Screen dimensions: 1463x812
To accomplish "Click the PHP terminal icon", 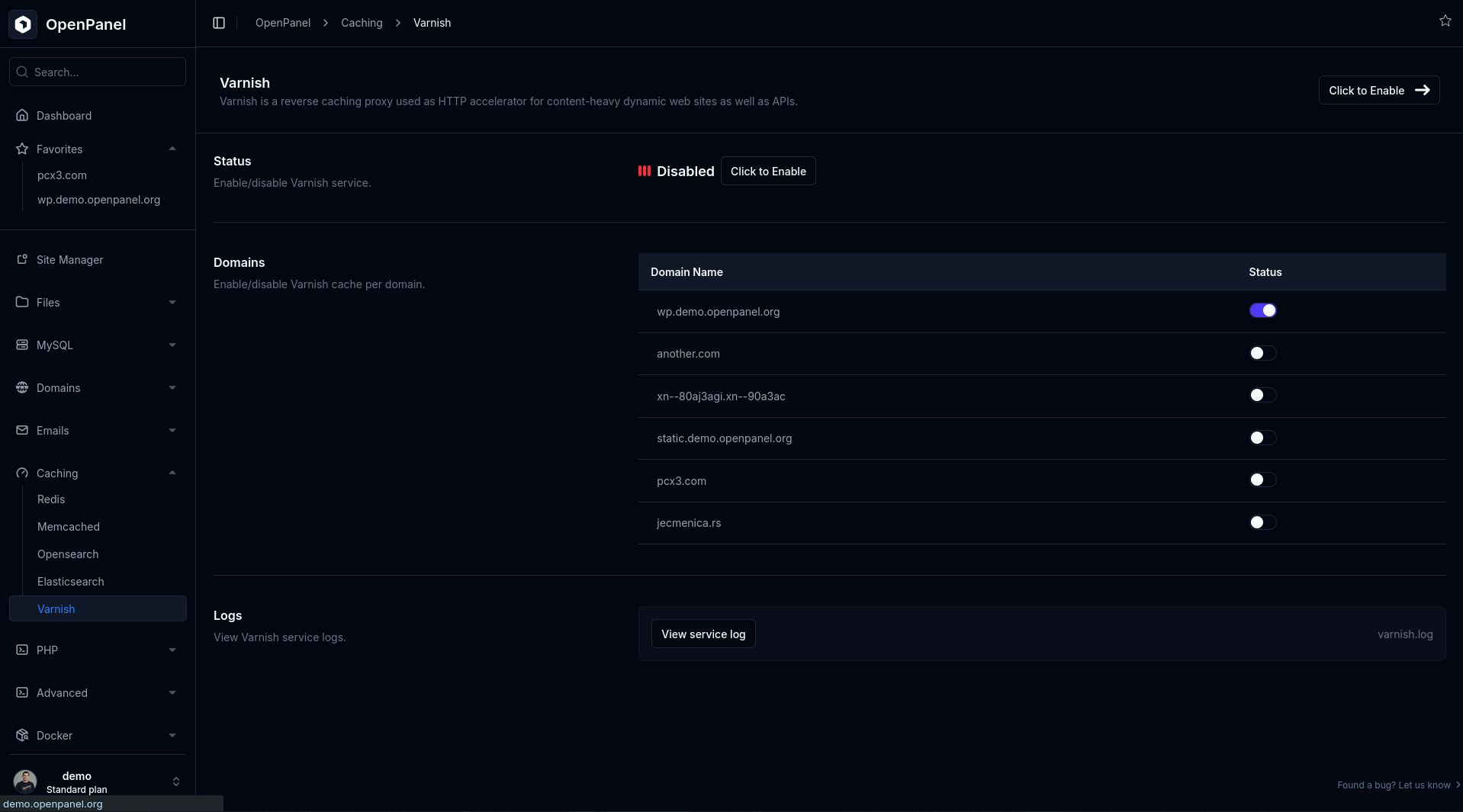I will click(22, 650).
